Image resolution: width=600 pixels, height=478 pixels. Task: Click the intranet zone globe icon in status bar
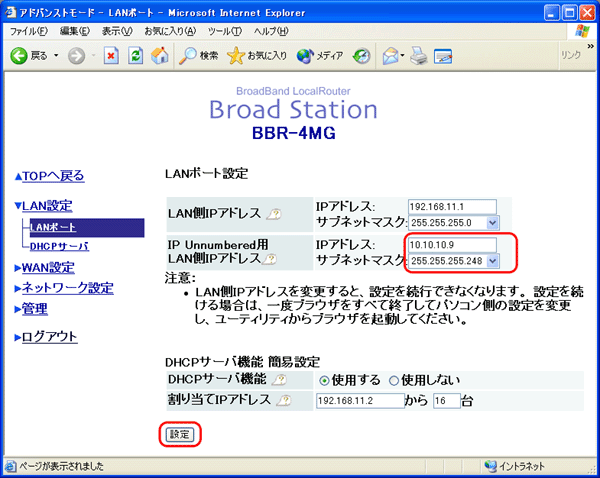pyautogui.click(x=490, y=466)
